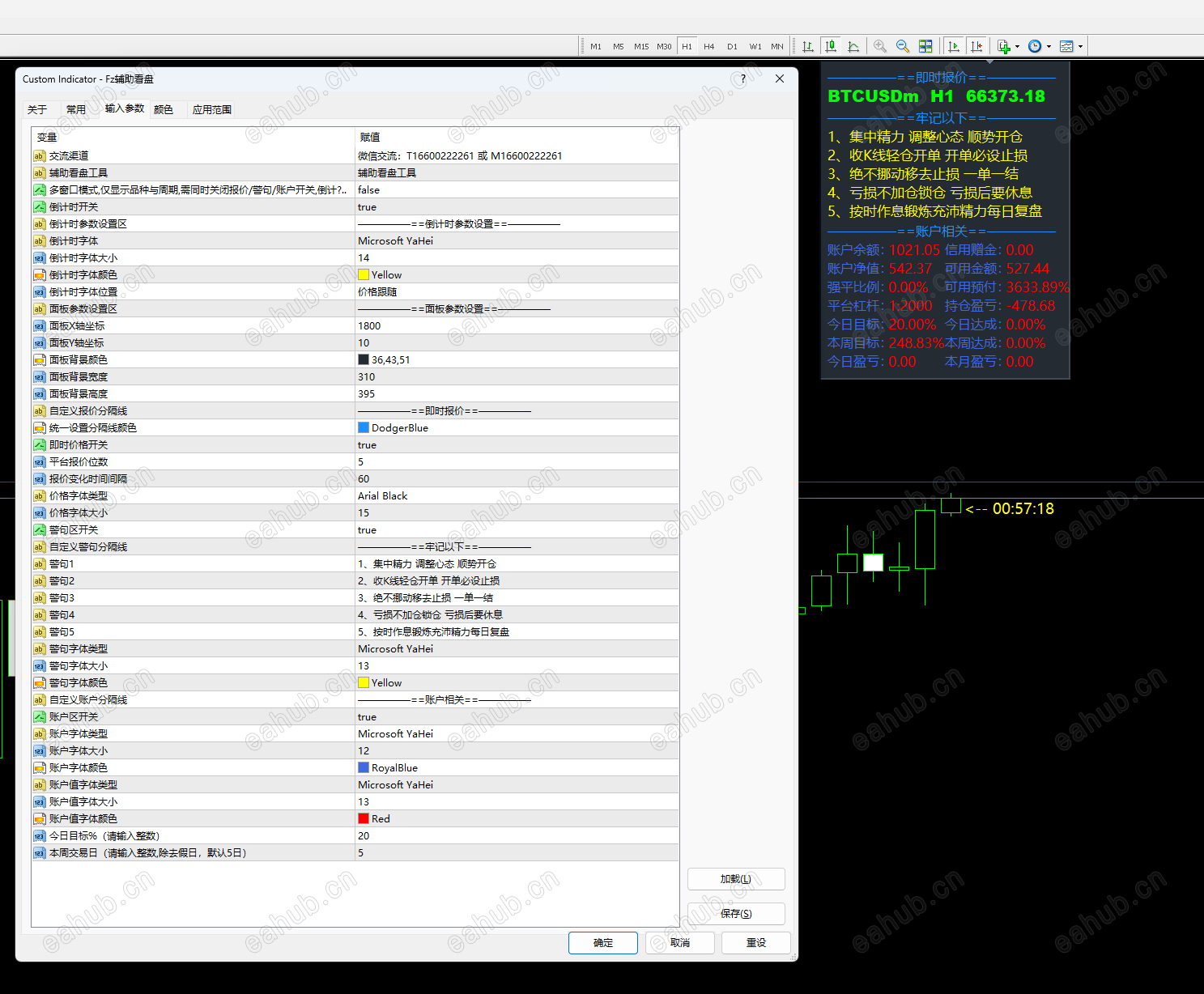Click yellow swatch for 倒计时字体颜色

click(364, 275)
